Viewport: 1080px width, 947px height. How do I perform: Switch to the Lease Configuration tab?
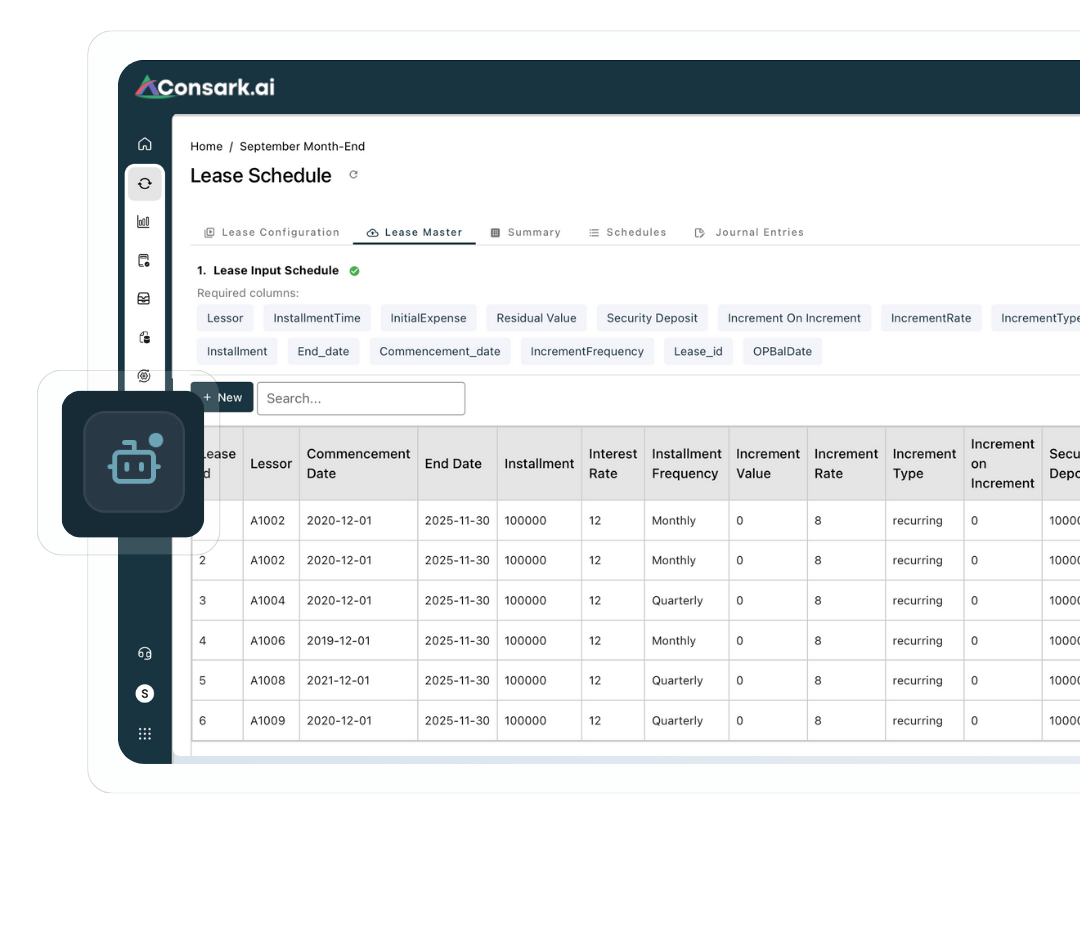271,232
